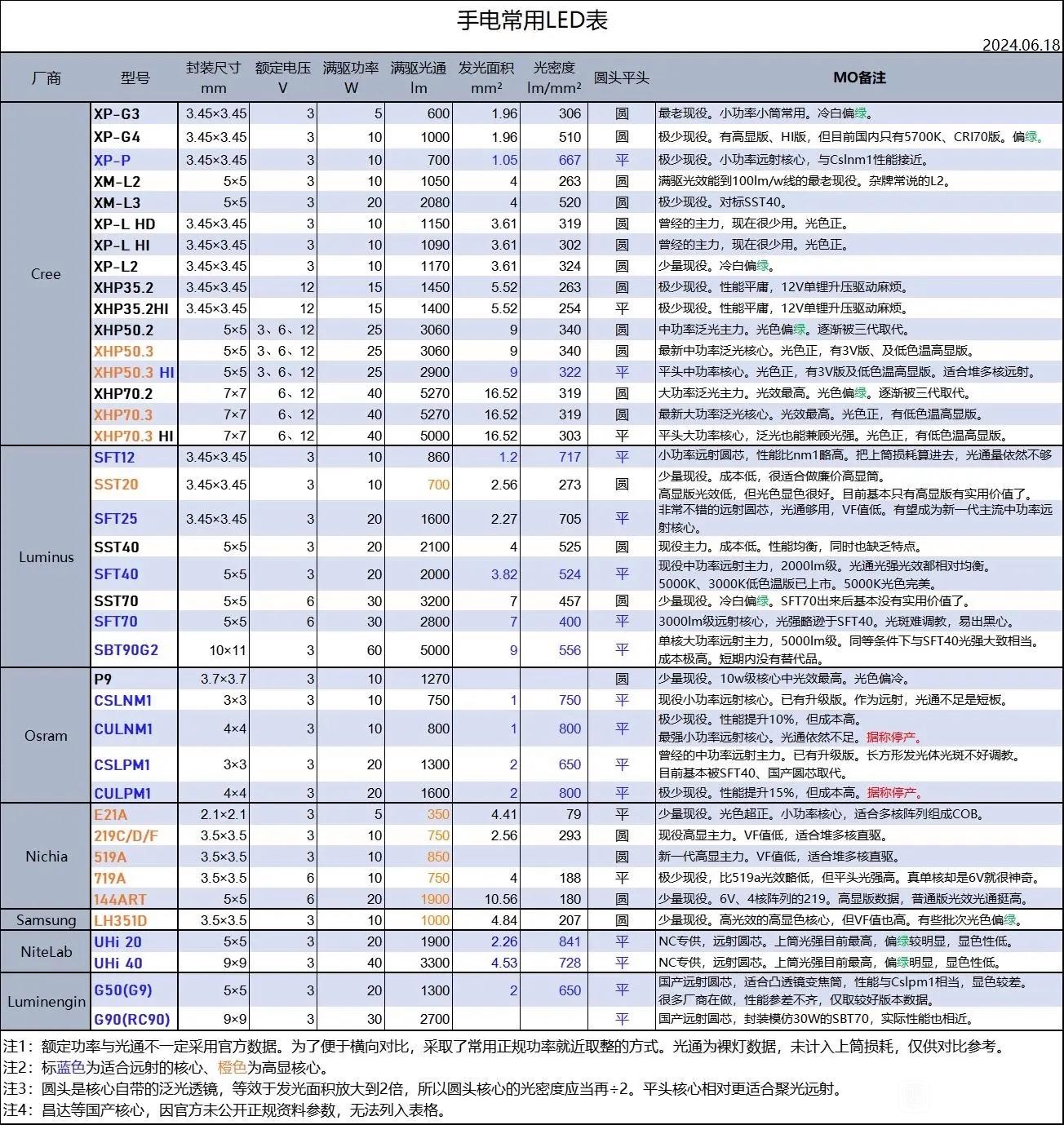Select the E21A model cell
The height and width of the screenshot is (1125, 1064).
coord(135,814)
